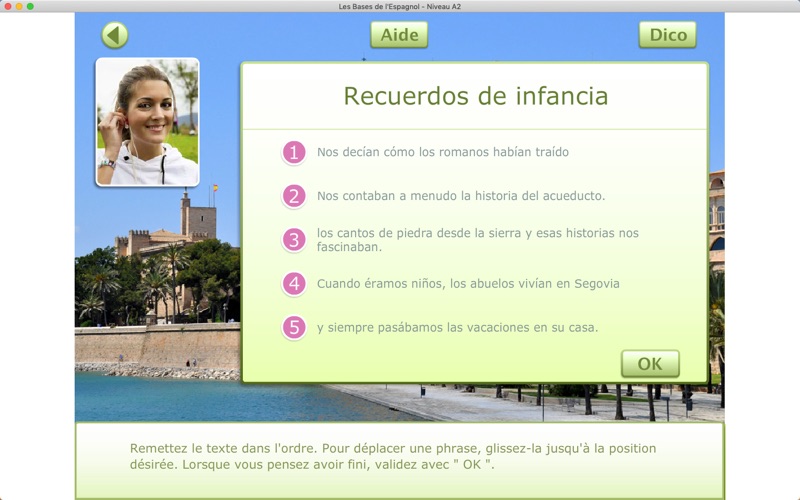800x500 pixels.
Task: Click the sentence 'y siempre pasábamos las vacaciones'
Action: tap(457, 327)
